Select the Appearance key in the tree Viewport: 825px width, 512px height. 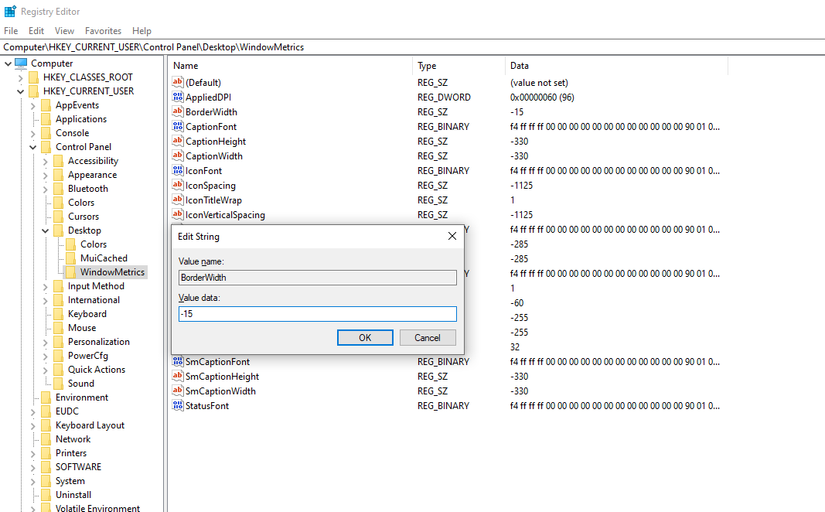(92, 175)
